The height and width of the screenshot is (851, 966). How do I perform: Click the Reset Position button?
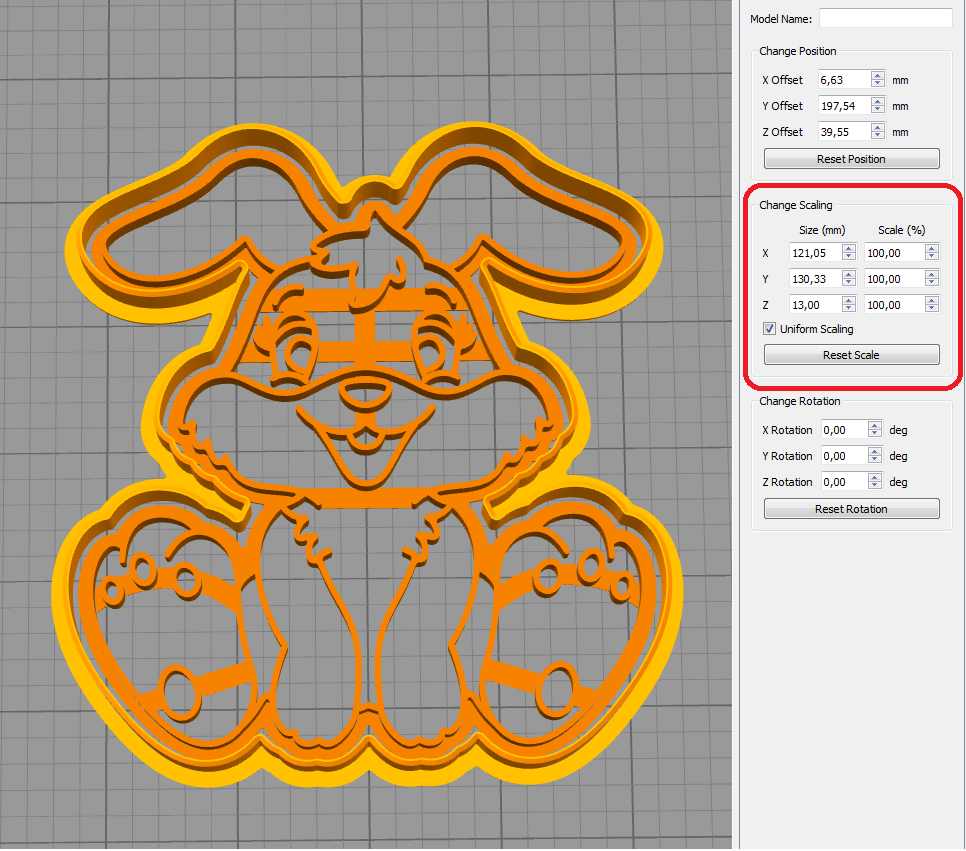(851, 158)
